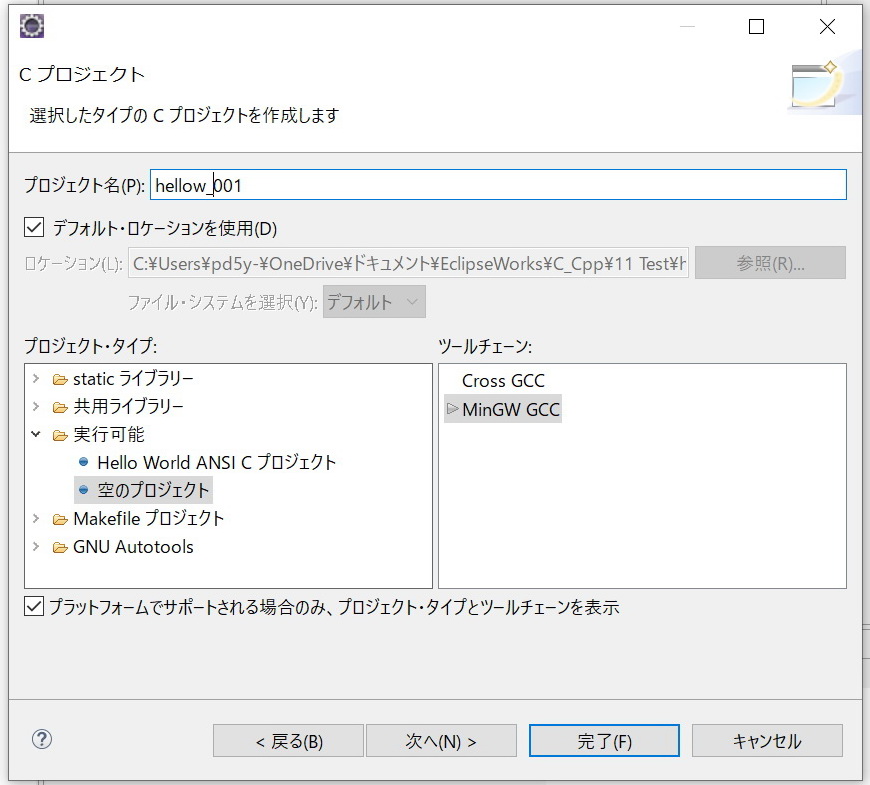Toggle the platform-supported project types checkbox
The height and width of the screenshot is (785, 870).
[x=35, y=606]
